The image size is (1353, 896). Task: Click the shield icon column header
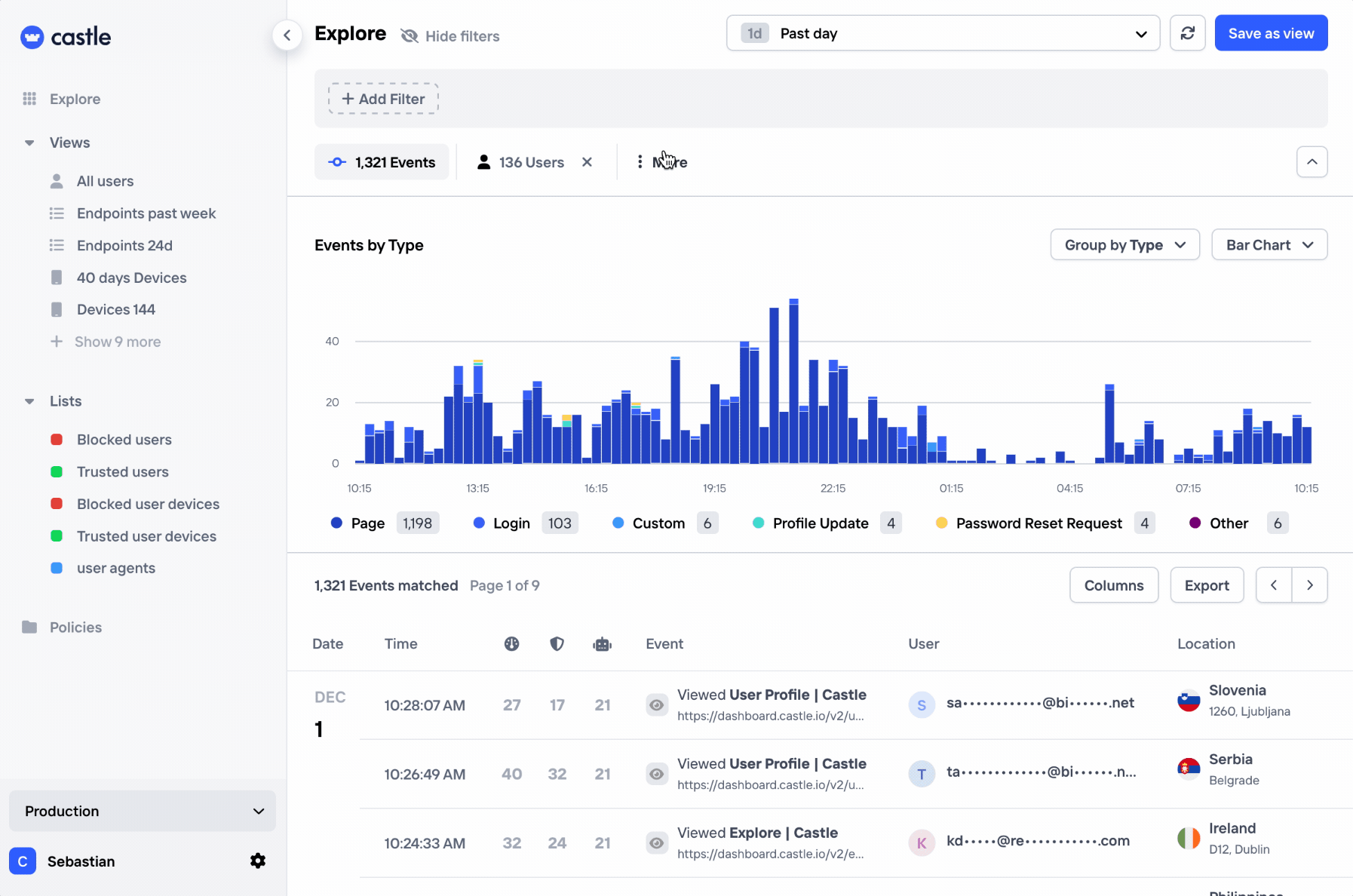(557, 643)
